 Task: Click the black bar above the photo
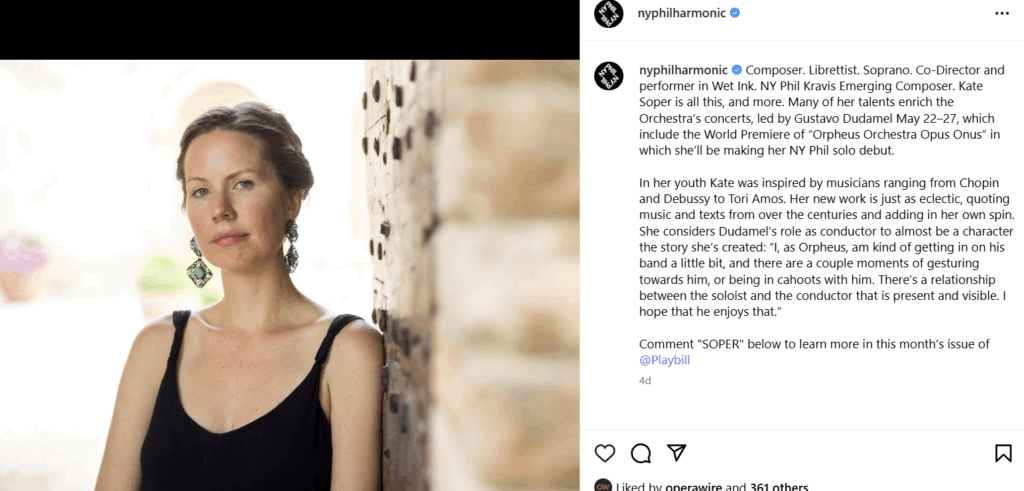click(x=289, y=30)
